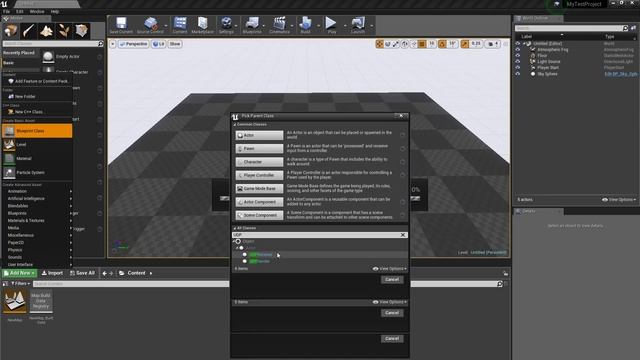640x360 pixels.
Task: Open the Help menu
Action: (x=55, y=11)
